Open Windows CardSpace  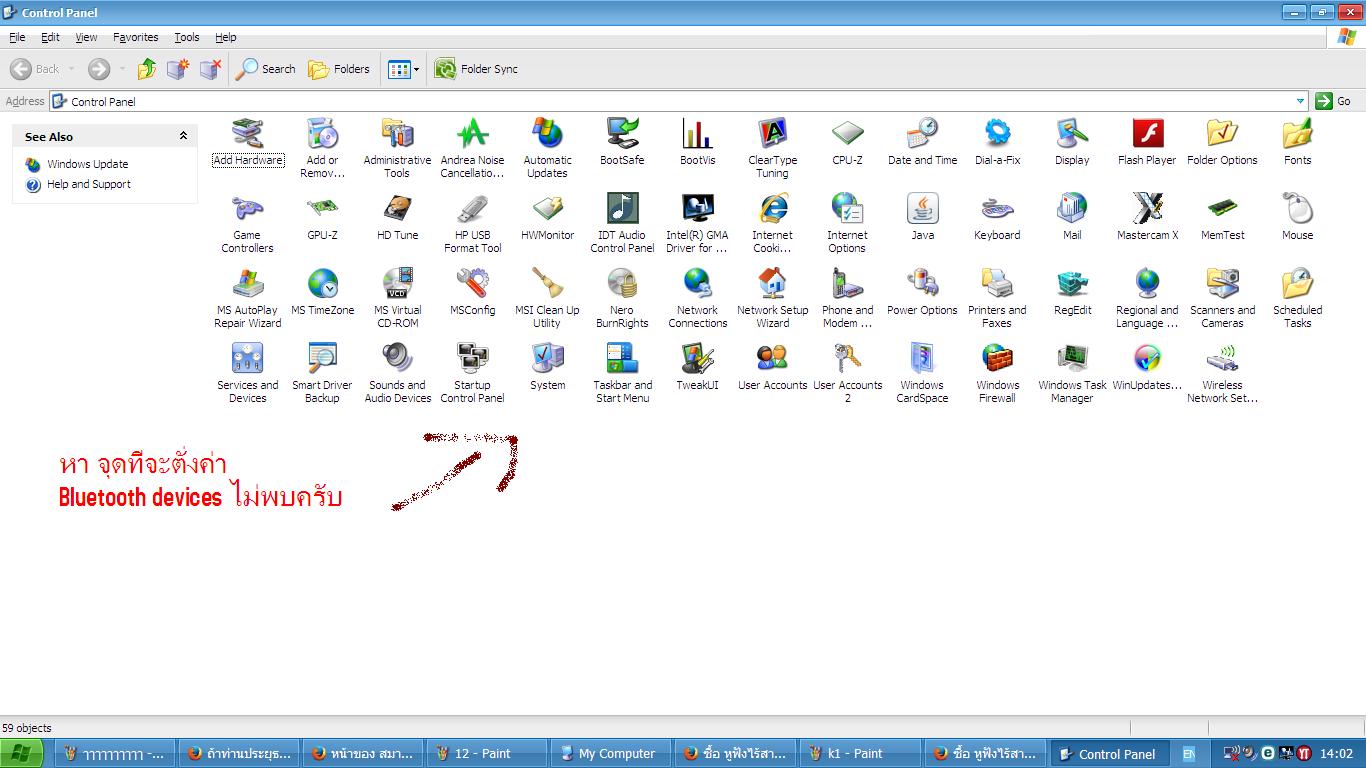pos(922,374)
